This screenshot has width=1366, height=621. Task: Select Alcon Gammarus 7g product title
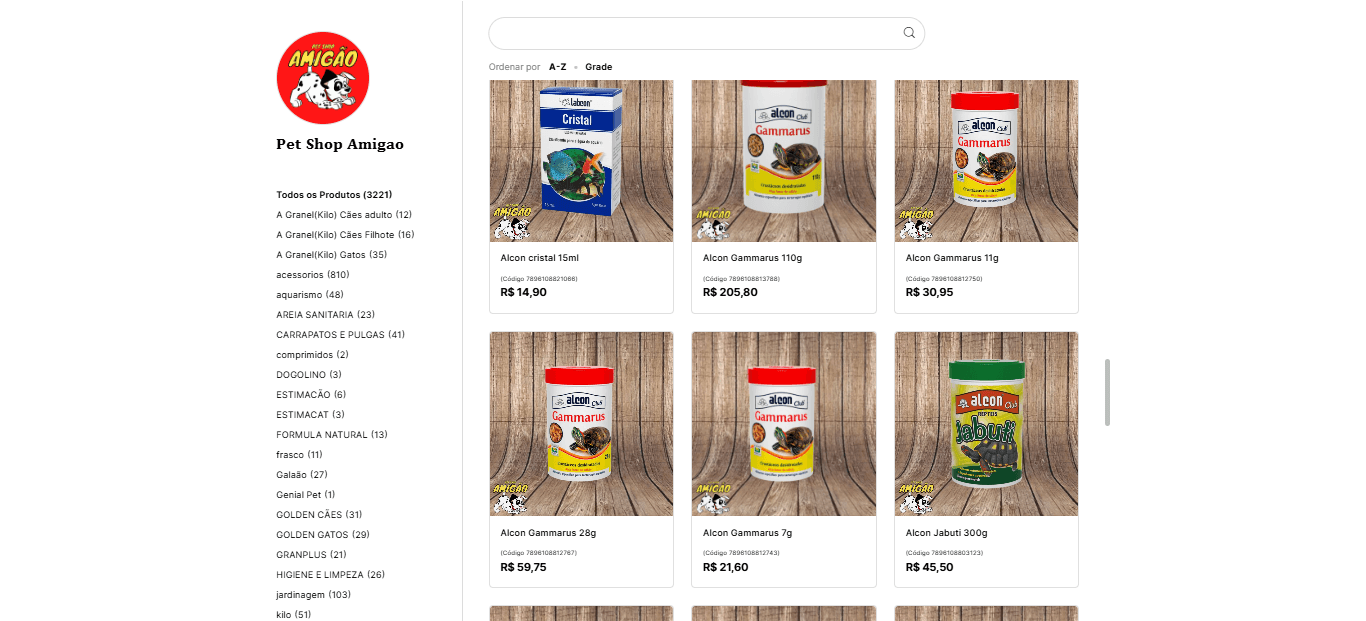click(x=748, y=533)
